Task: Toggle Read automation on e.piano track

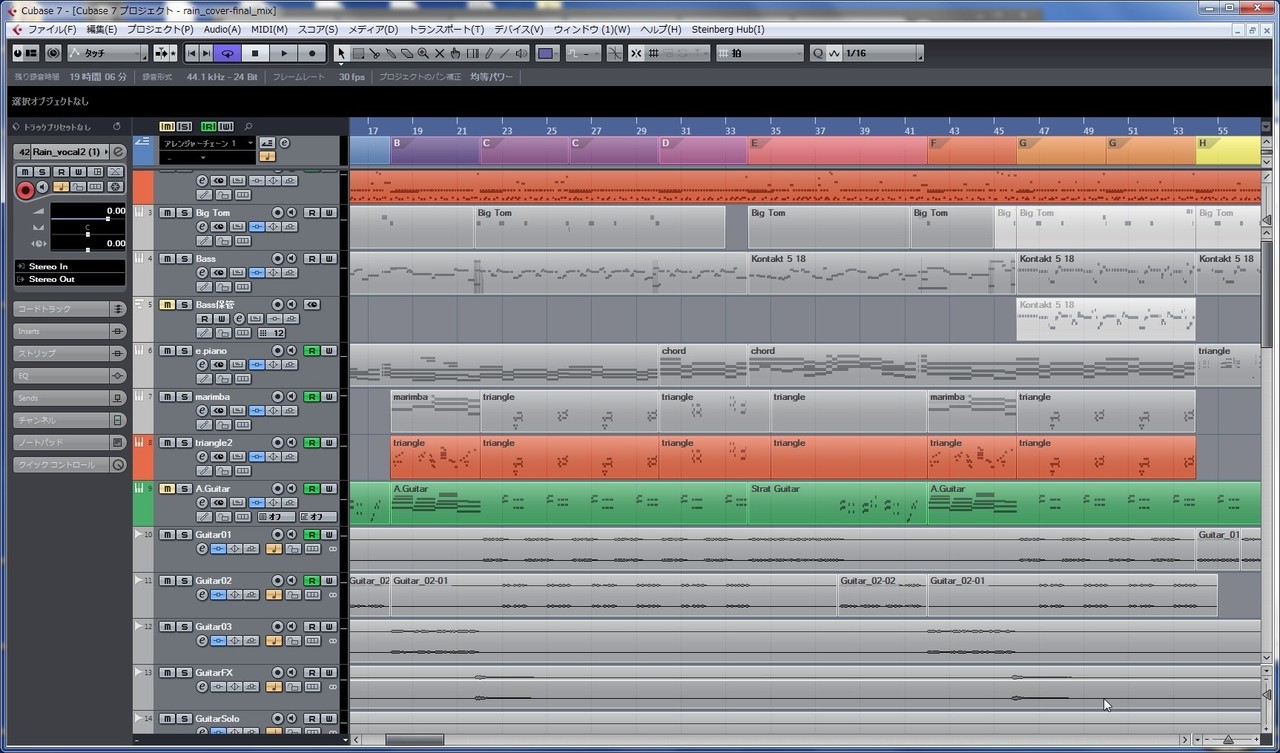Action: pyautogui.click(x=311, y=351)
